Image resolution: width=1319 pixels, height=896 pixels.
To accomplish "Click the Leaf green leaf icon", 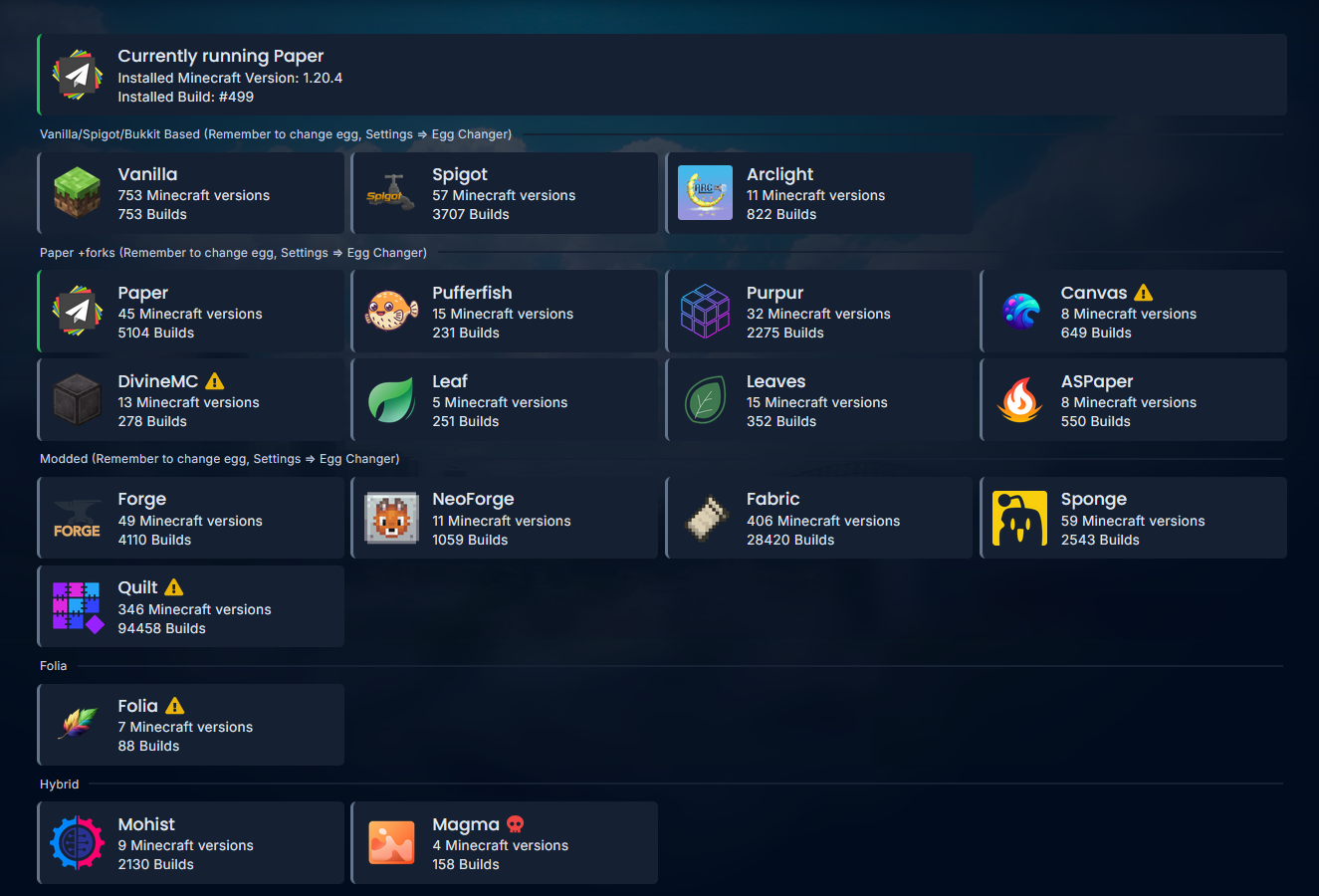I will tap(391, 400).
